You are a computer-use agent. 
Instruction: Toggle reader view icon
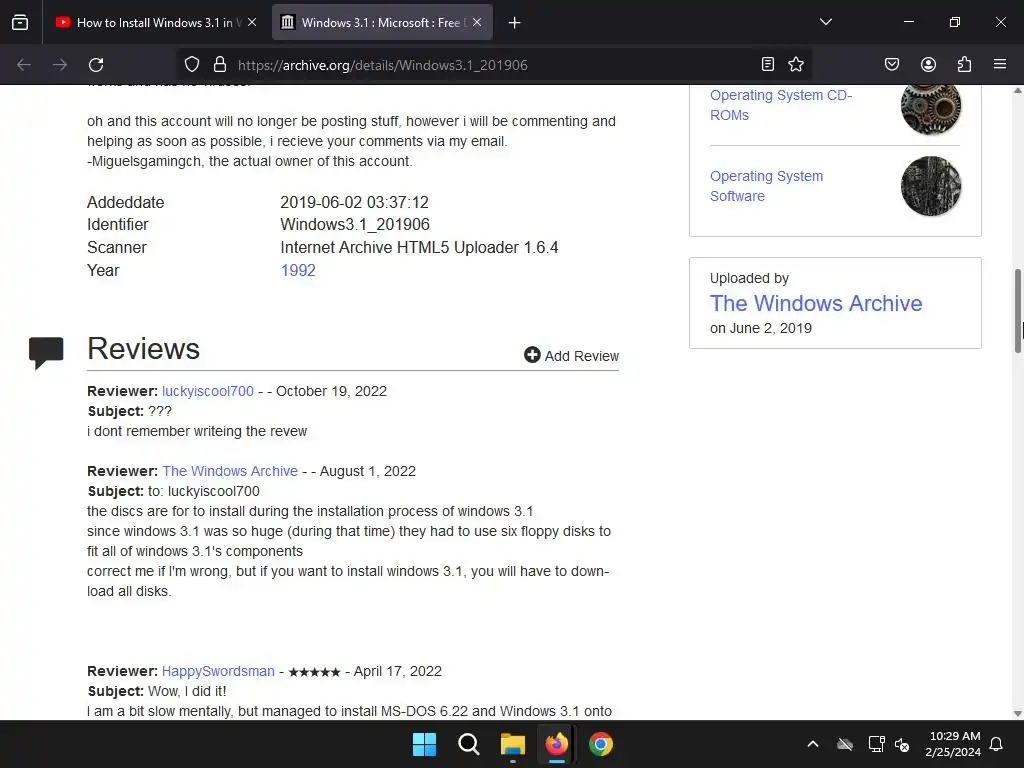point(768,64)
